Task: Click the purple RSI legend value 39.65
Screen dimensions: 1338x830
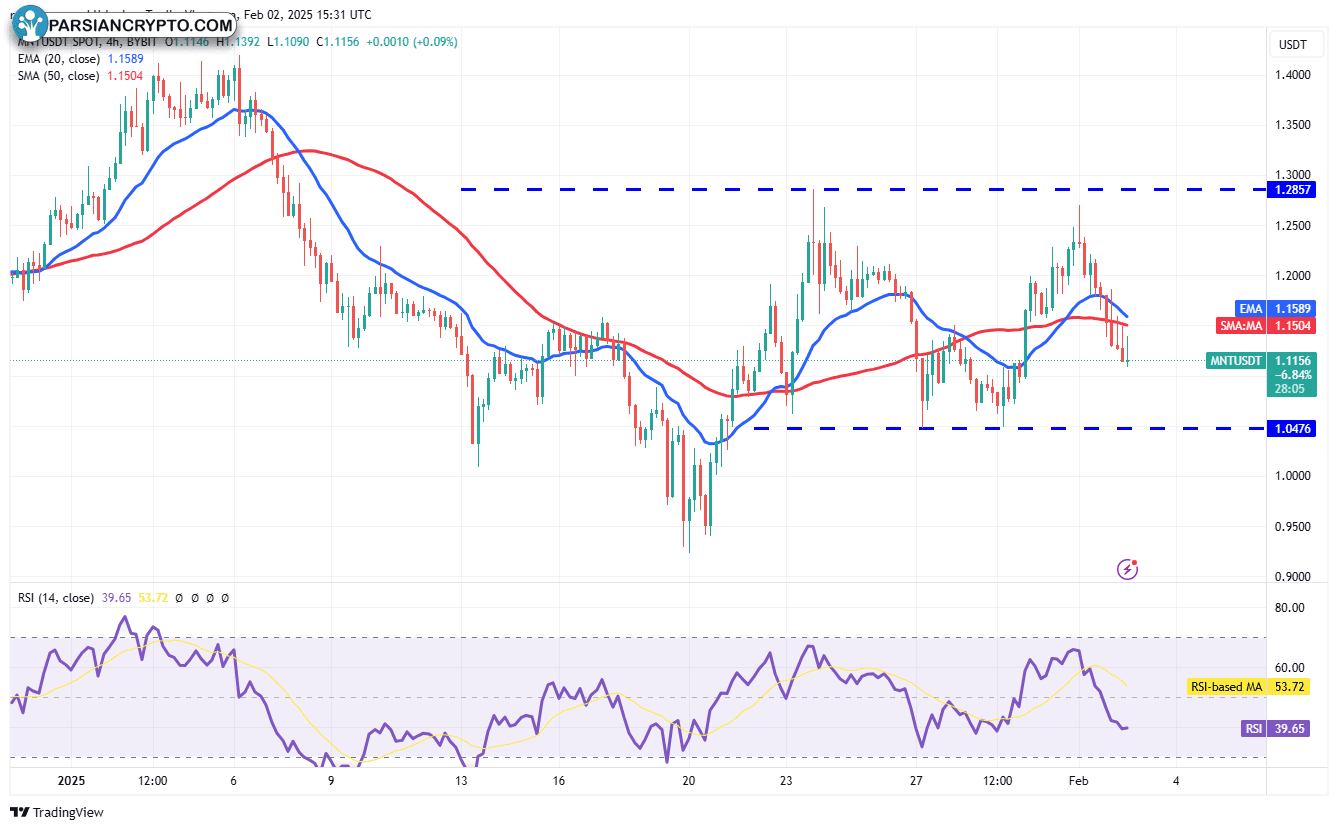Action: coord(116,597)
